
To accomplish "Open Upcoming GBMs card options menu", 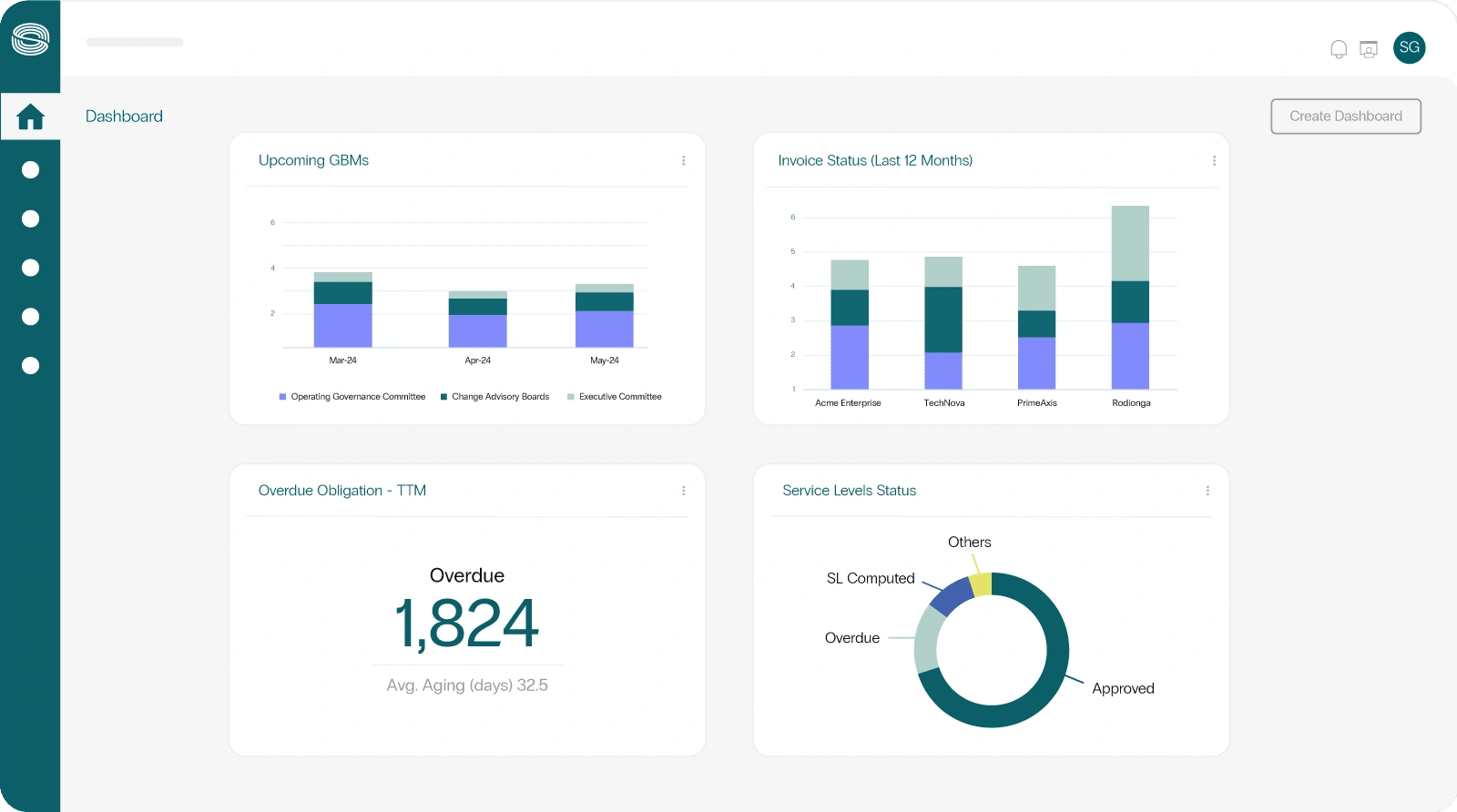I will click(683, 160).
